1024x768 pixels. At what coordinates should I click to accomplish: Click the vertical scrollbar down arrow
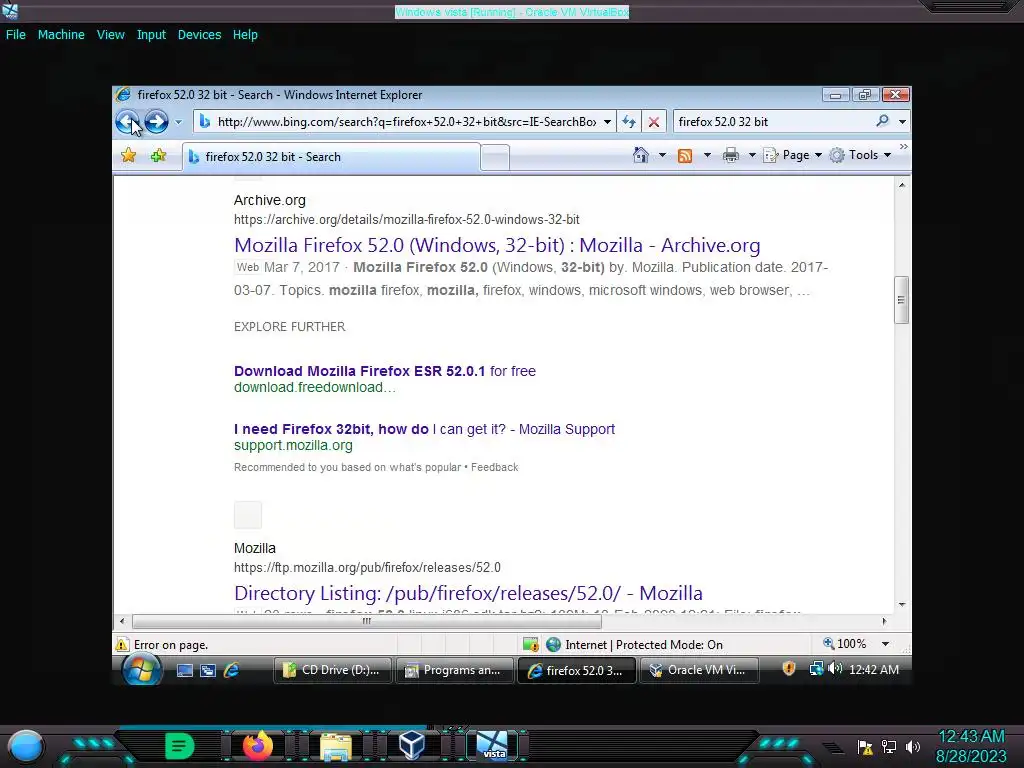[901, 605]
